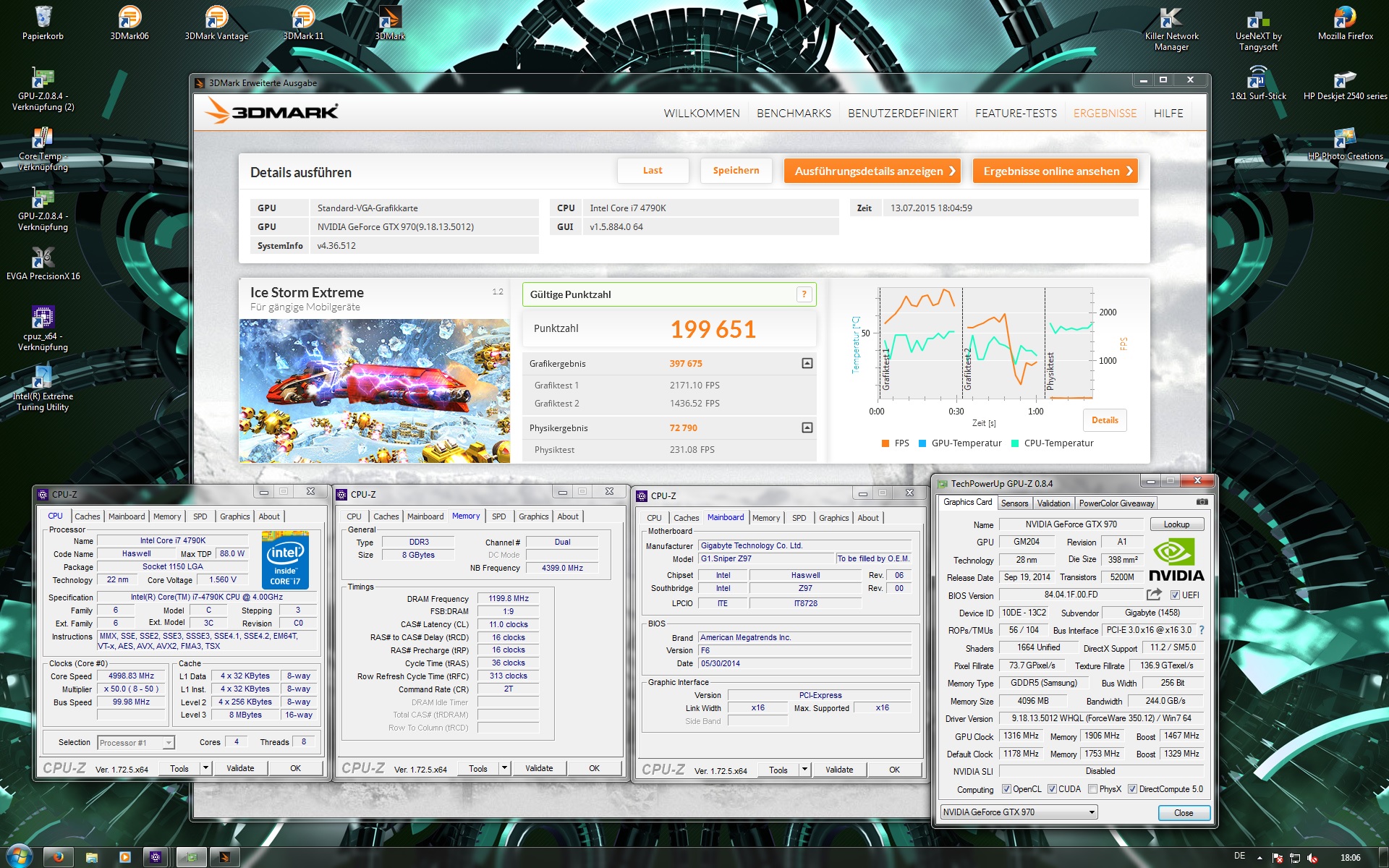Click Validate in the first CPU-Z window

[x=240, y=768]
